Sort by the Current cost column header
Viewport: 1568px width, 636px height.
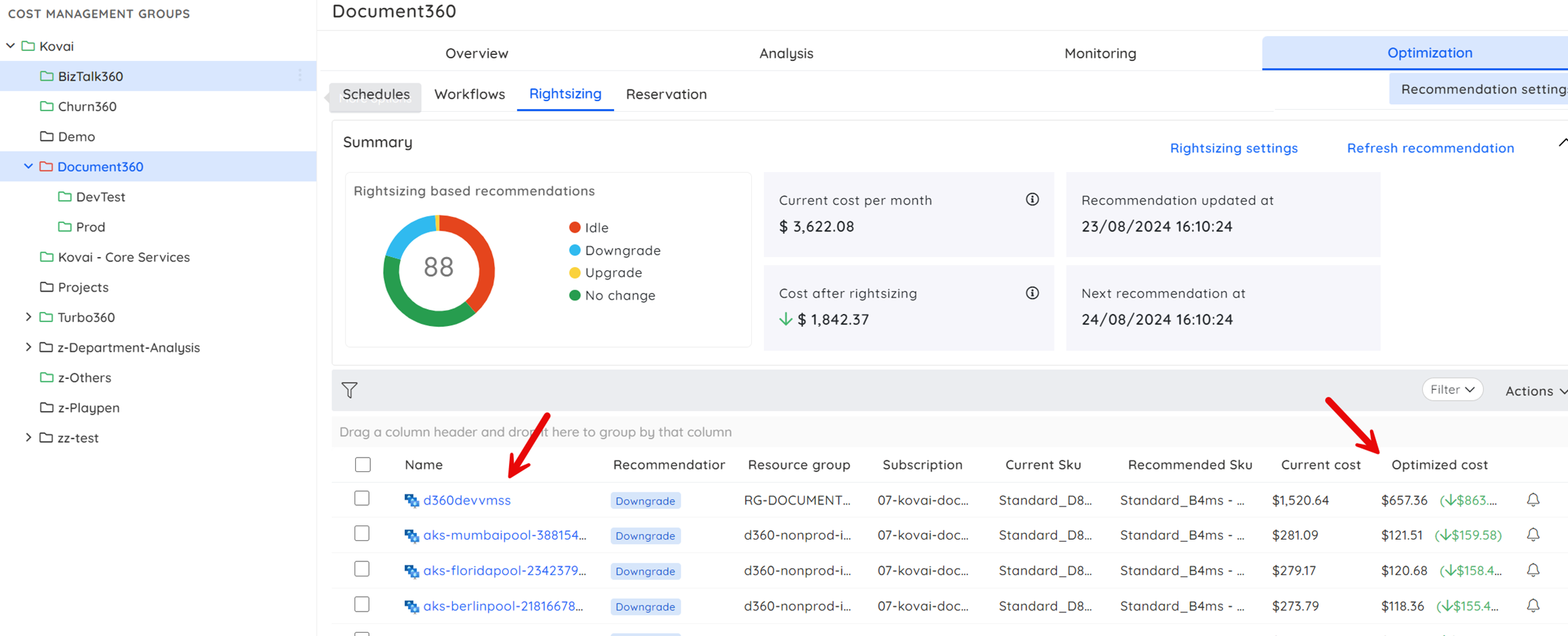[x=1320, y=464]
